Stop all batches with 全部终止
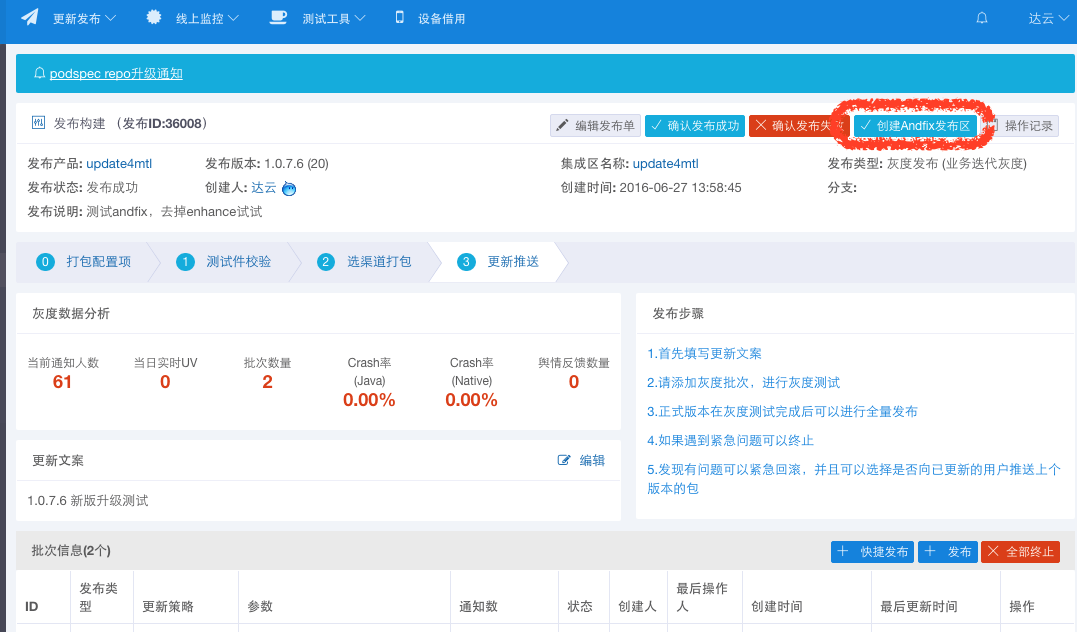1077x632 pixels. point(1020,552)
